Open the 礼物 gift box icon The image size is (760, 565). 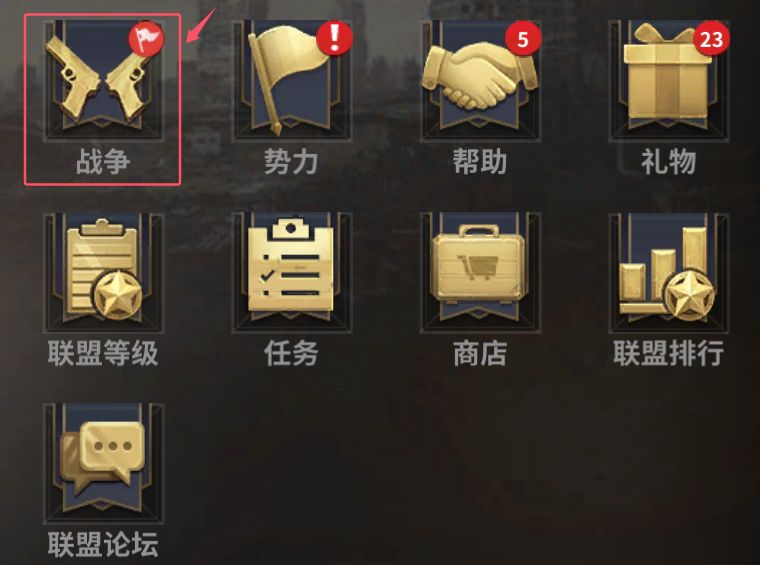pos(669,80)
